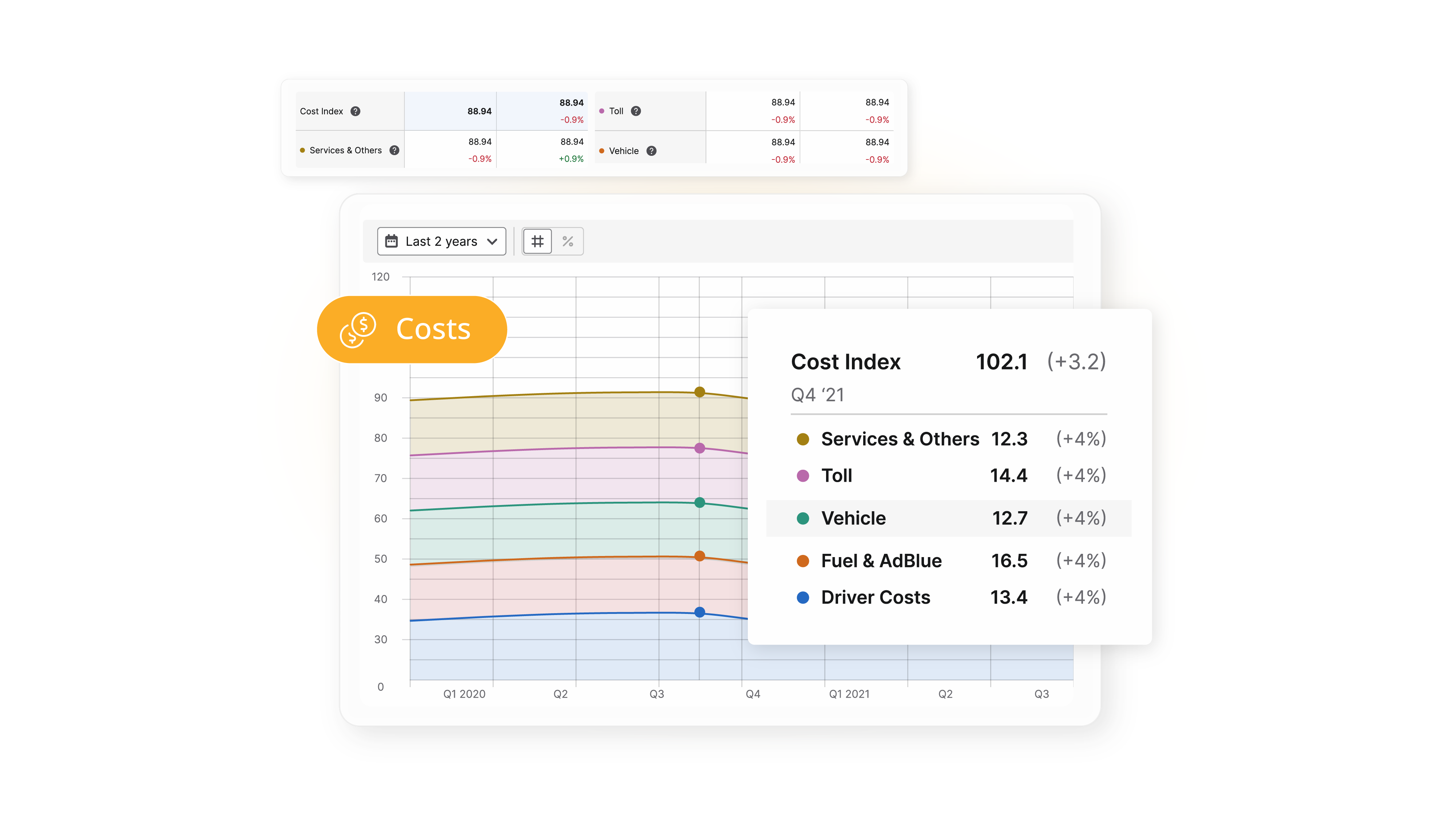The width and height of the screenshot is (1456, 820).
Task: Click the orange Fuel data point on chart
Action: point(700,556)
